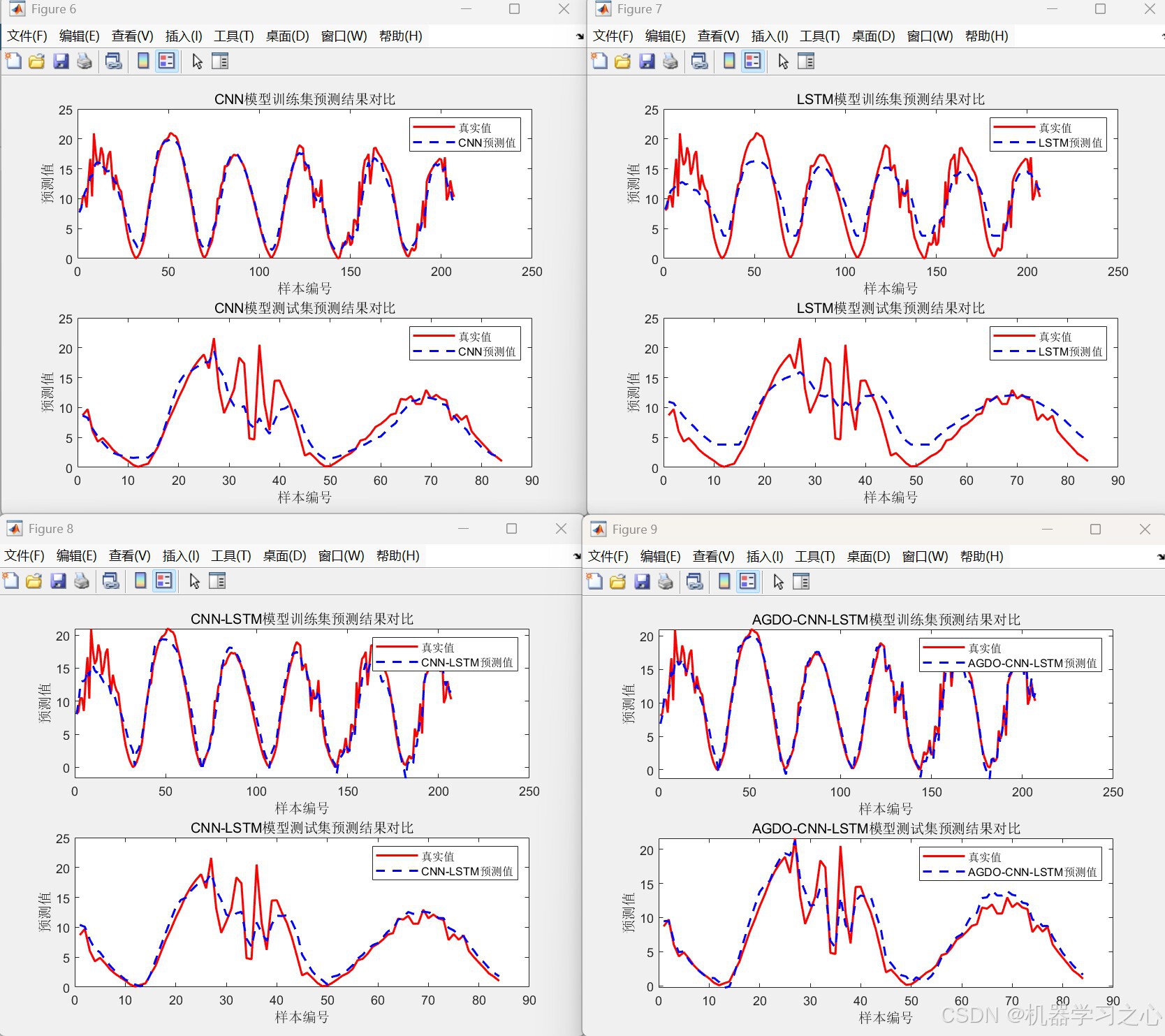Screen dimensions: 1165x1036
Task: Open the 窗口(W) menu in Figure 7
Action: 930,36
